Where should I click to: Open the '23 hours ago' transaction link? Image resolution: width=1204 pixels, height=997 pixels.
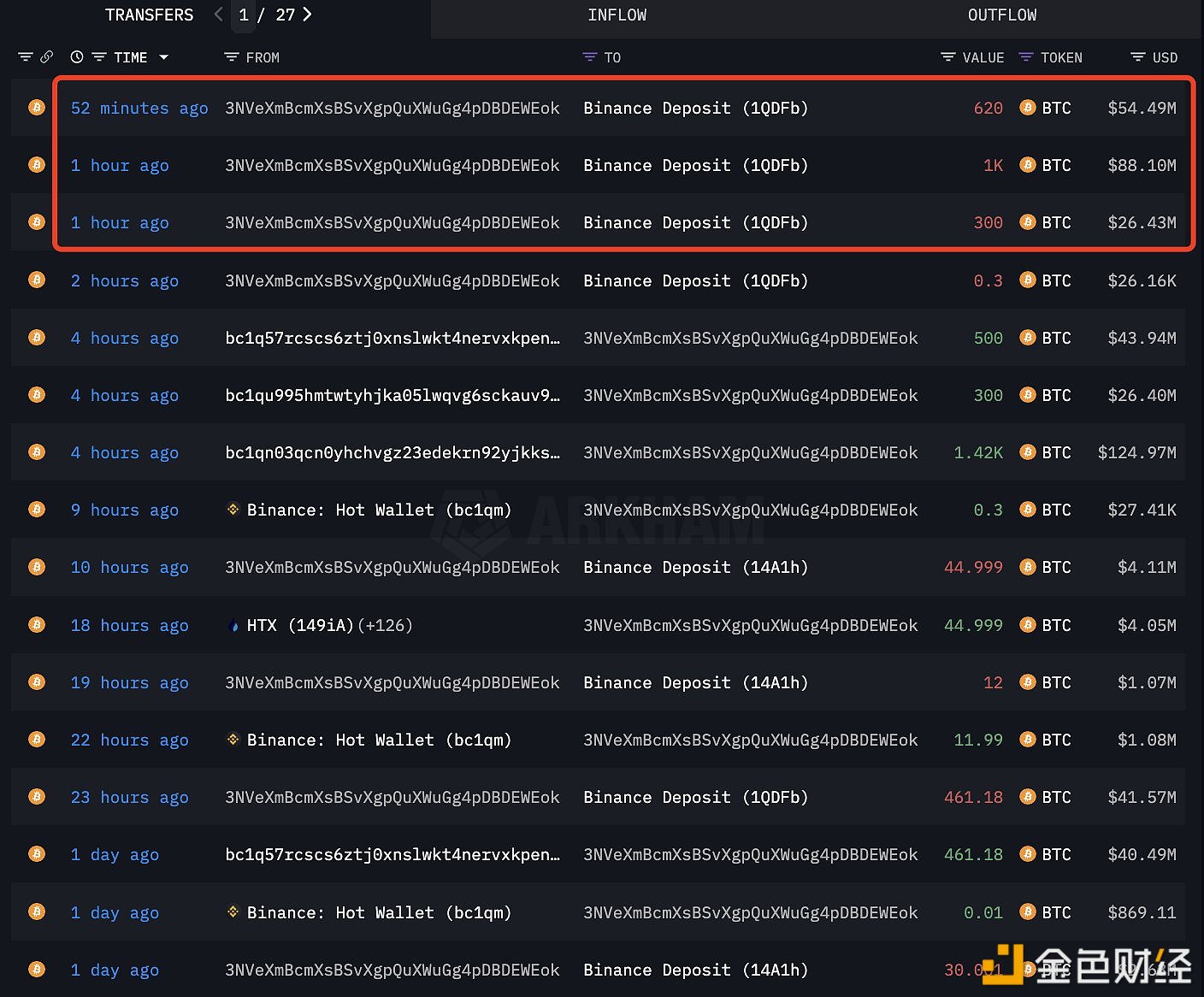tap(129, 797)
